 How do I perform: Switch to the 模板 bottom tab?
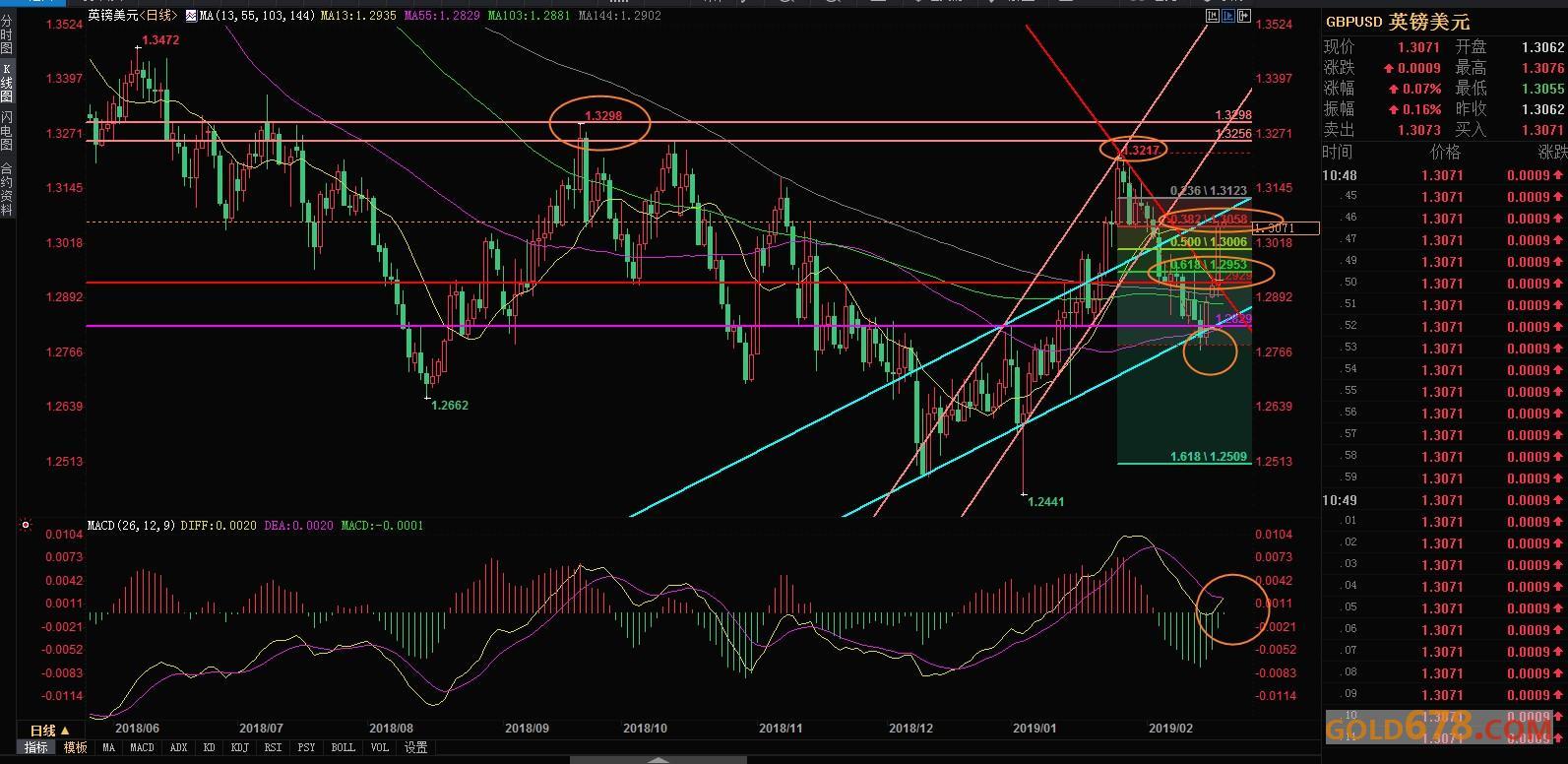[76, 748]
